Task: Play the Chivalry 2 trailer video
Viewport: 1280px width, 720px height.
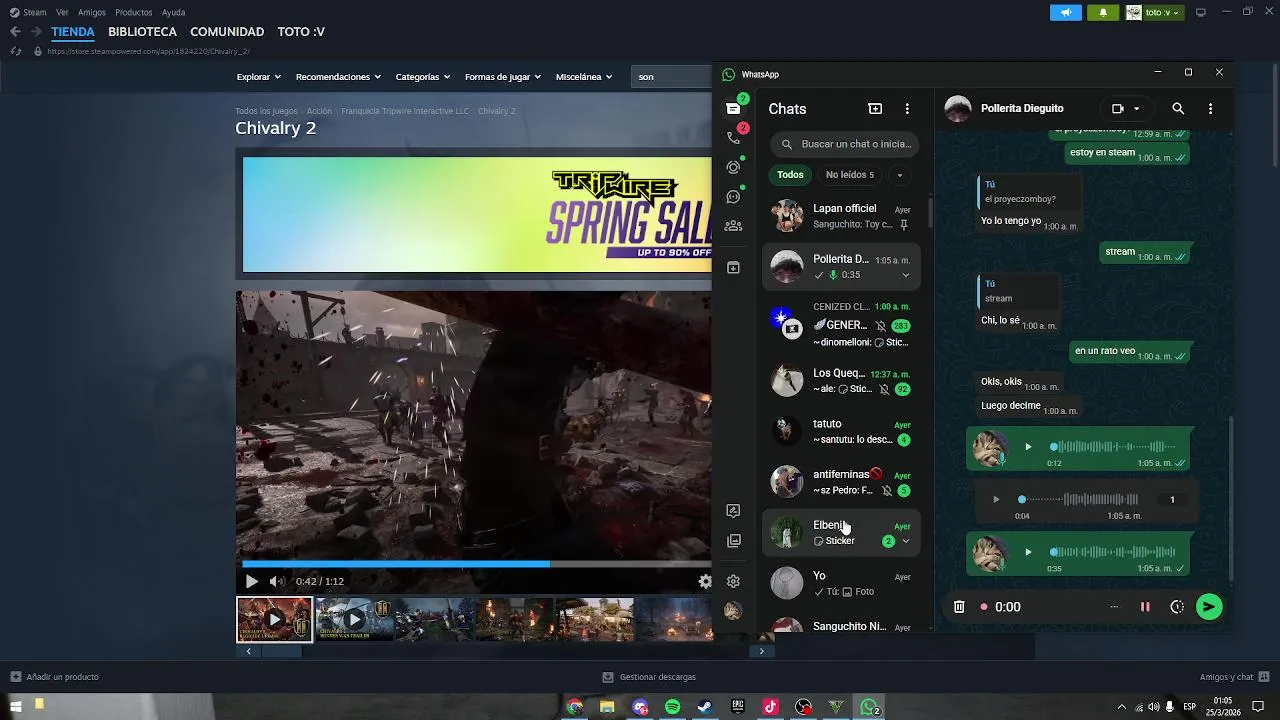Action: pyautogui.click(x=251, y=581)
